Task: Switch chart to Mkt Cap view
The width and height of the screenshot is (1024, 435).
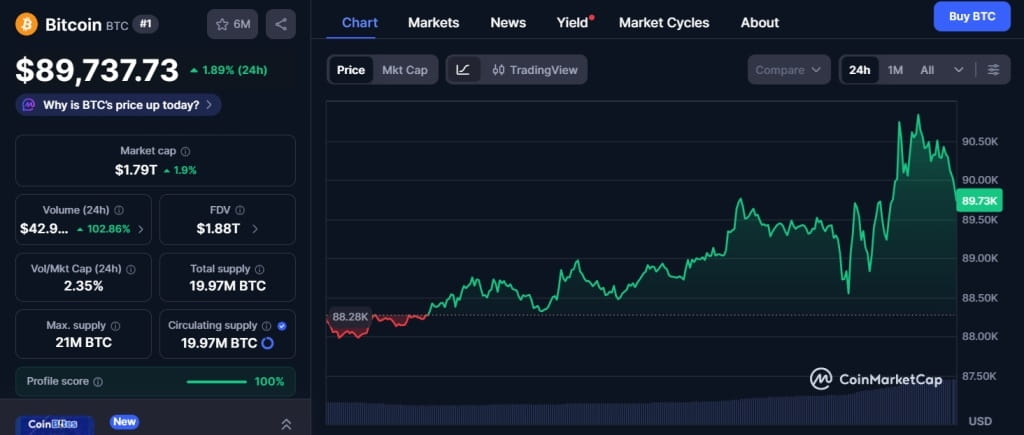Action: click(405, 70)
